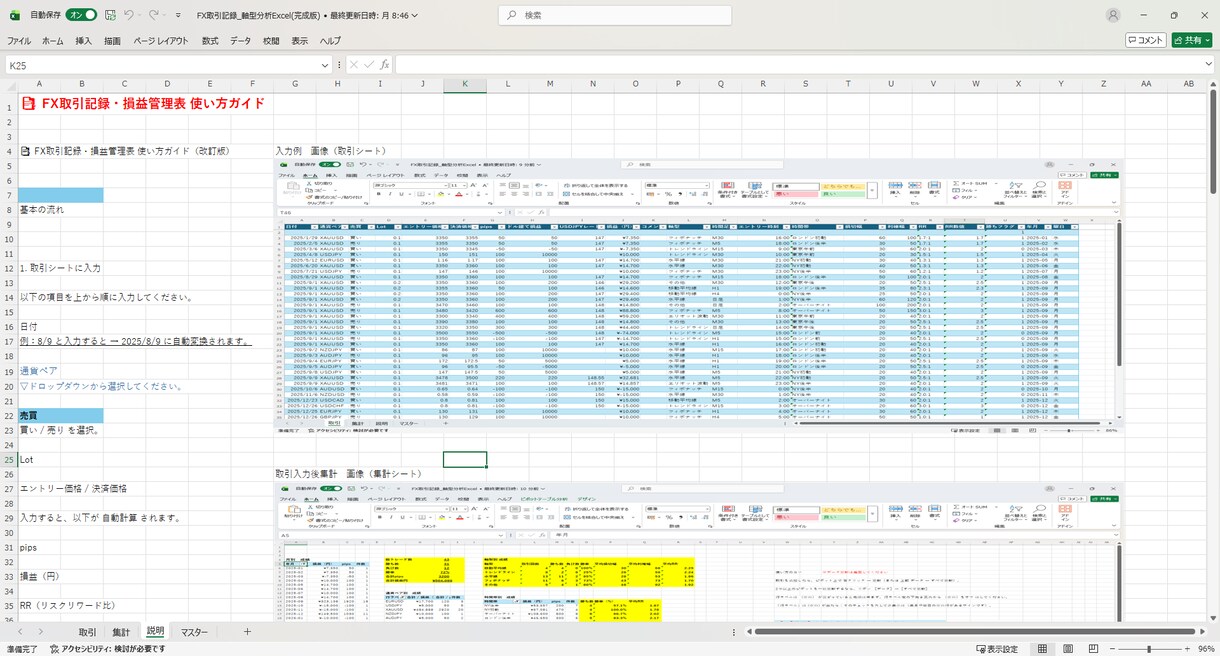This screenshot has width=1220, height=656.
Task: Click the blue 通貨ペア text cell
Action: coord(40,370)
